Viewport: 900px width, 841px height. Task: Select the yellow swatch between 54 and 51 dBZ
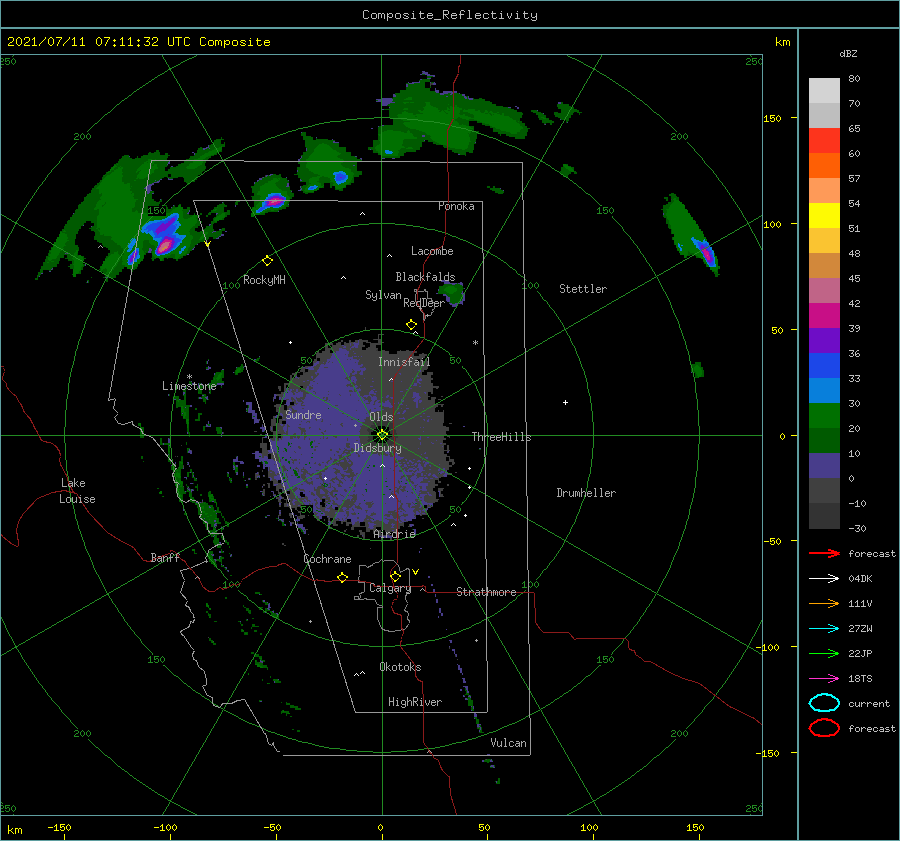(x=824, y=216)
